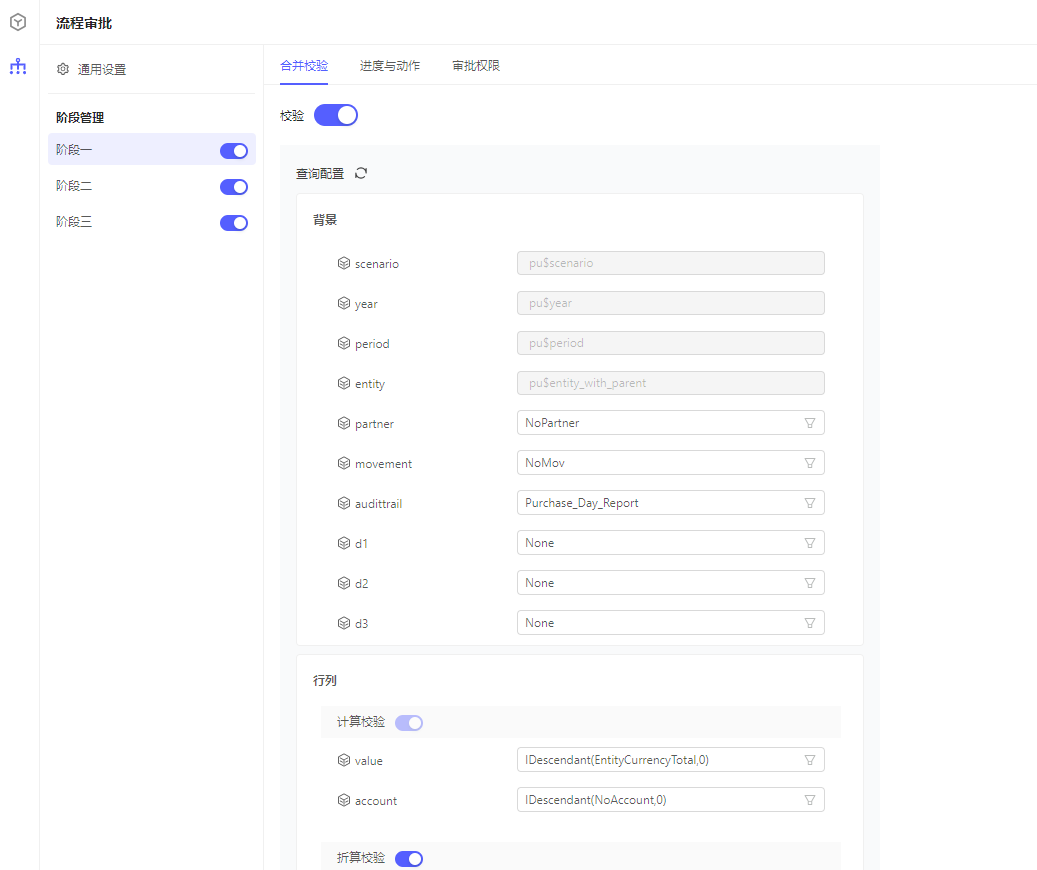Viewport: 1037px width, 870px height.
Task: Toggle the 折算校验 switch
Action: 409,859
